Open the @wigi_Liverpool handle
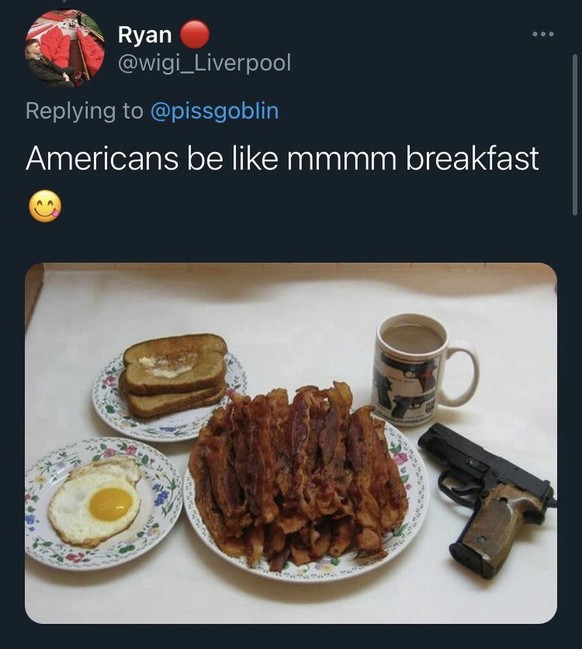This screenshot has width=582, height=649. 204,63
